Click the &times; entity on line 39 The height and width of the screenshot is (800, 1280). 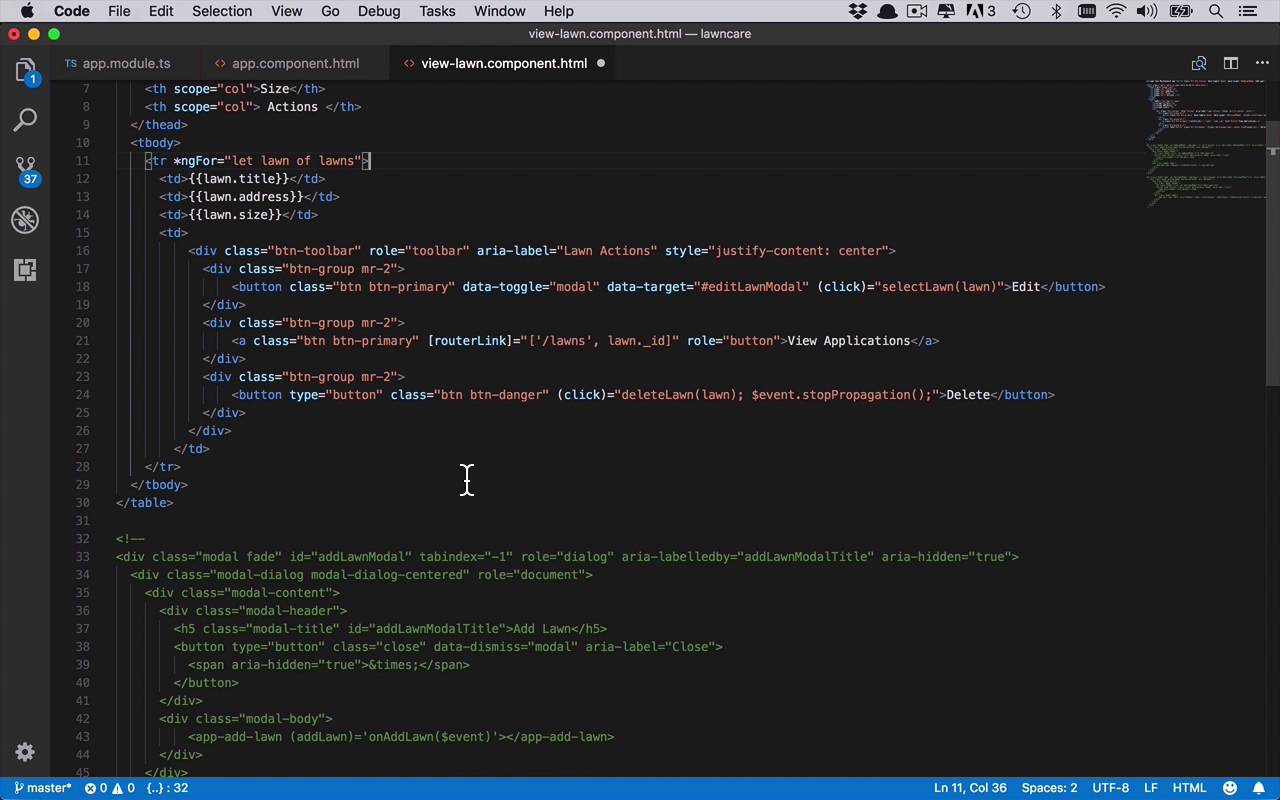point(394,664)
